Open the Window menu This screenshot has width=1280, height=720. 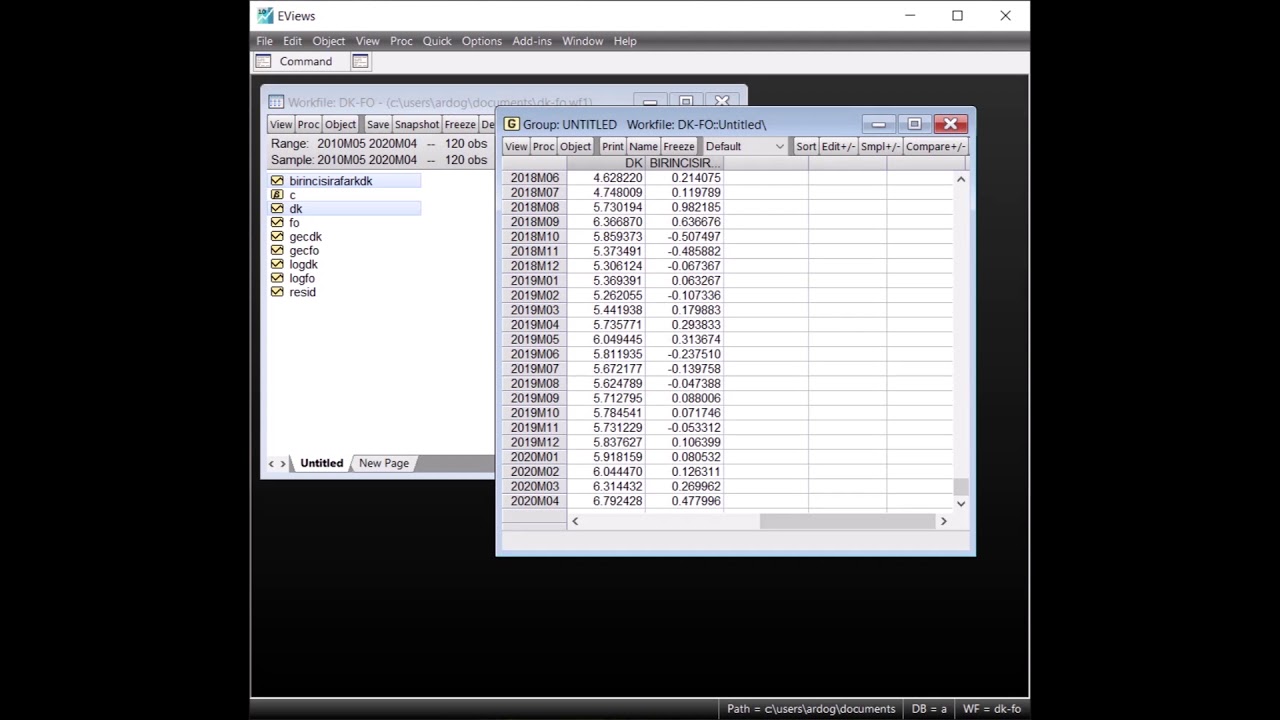[582, 41]
